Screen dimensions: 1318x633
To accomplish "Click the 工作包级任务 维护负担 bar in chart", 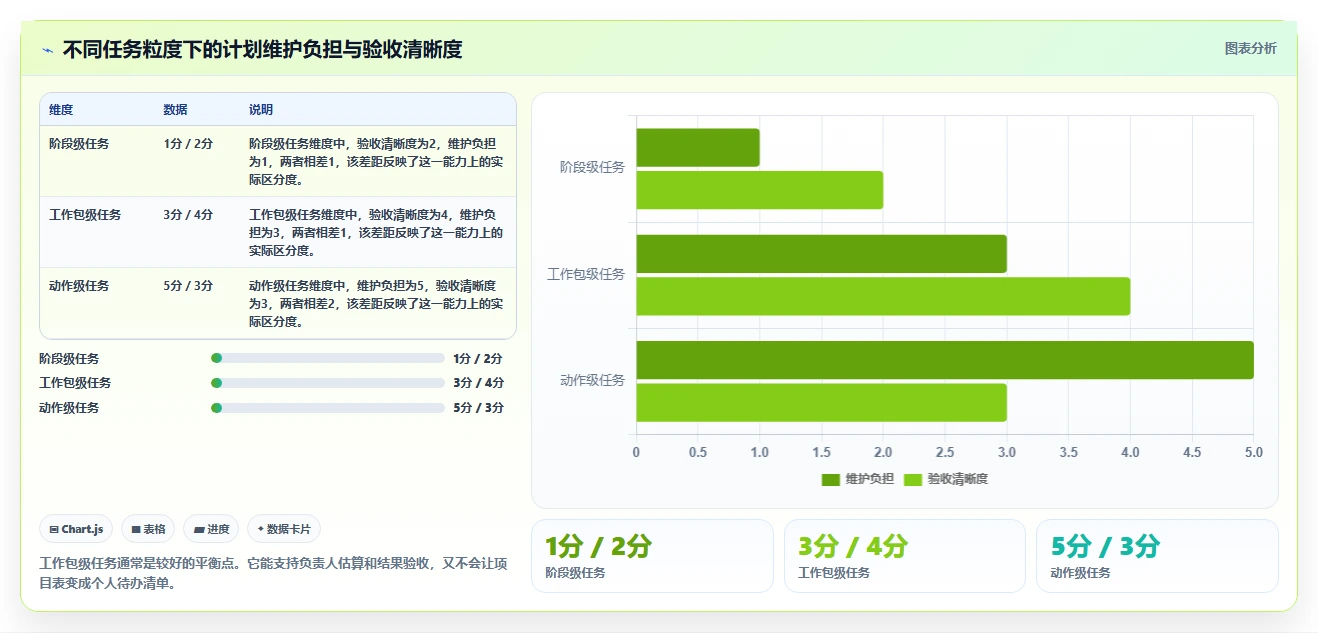I will (821, 254).
